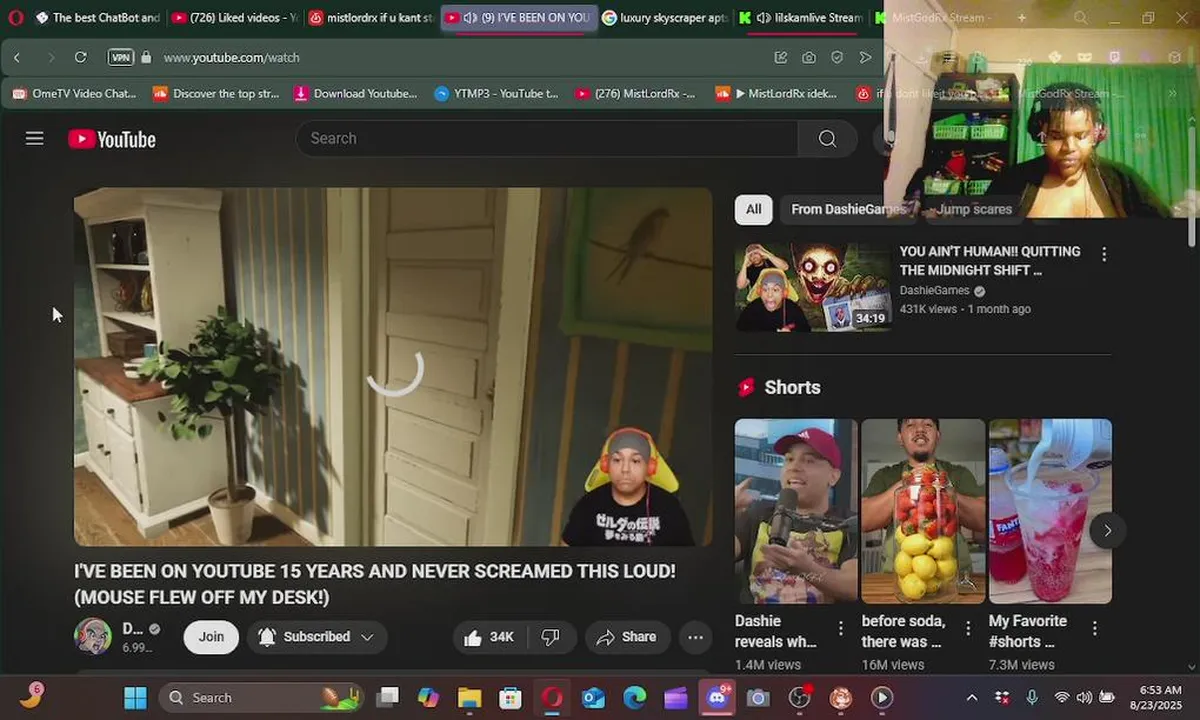Select the All filter chip
This screenshot has height=720, width=1200.
[x=753, y=209]
